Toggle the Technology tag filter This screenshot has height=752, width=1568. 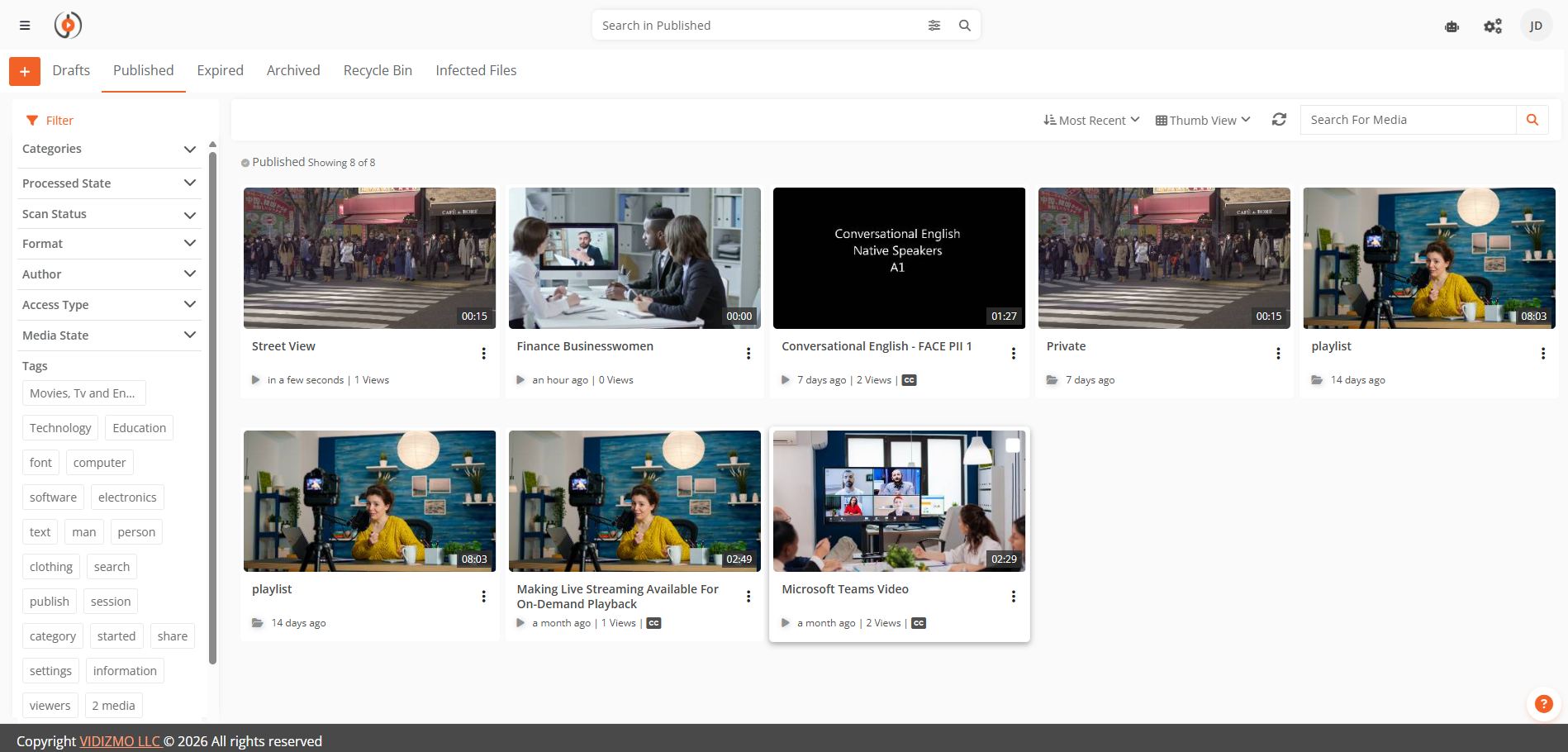point(60,428)
